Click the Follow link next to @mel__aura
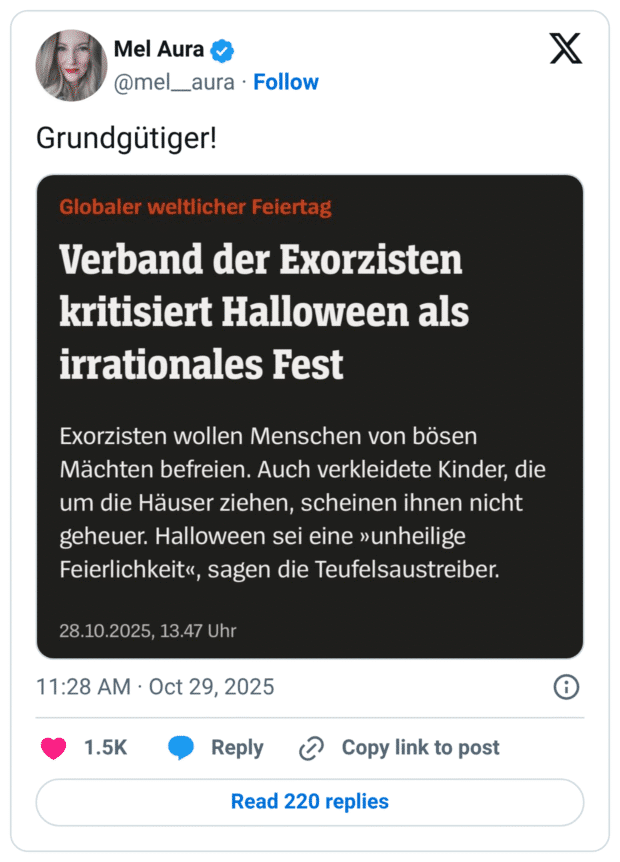620x862 pixels. (286, 82)
